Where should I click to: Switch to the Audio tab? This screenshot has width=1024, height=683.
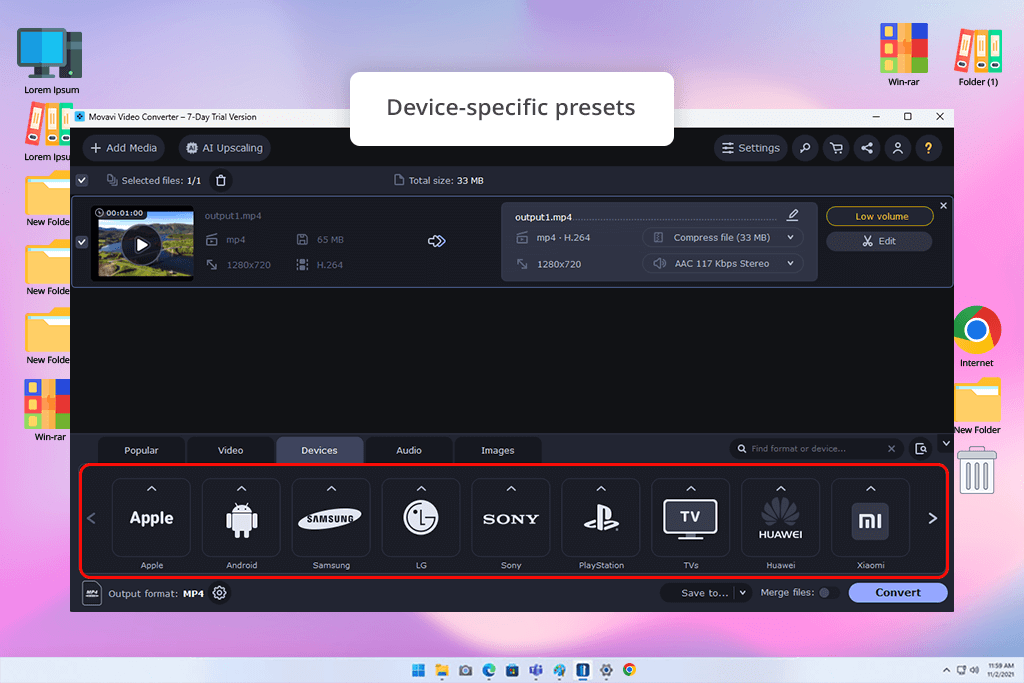point(409,450)
